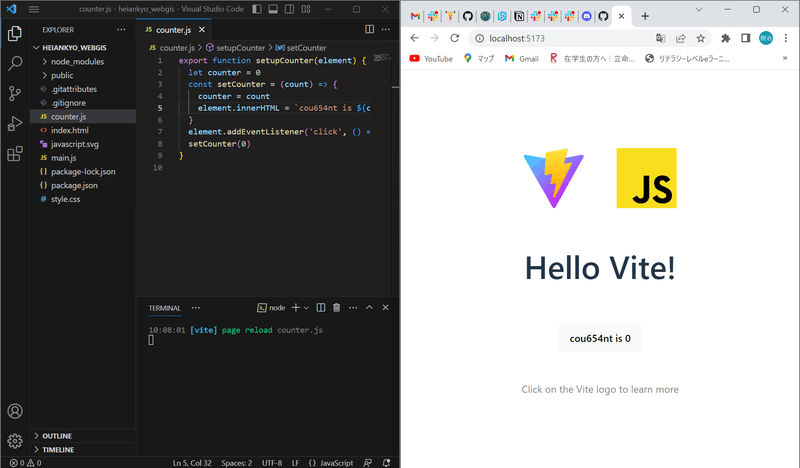Image resolution: width=800 pixels, height=468 pixels.
Task: Open the Source Control view
Action: [x=15, y=93]
